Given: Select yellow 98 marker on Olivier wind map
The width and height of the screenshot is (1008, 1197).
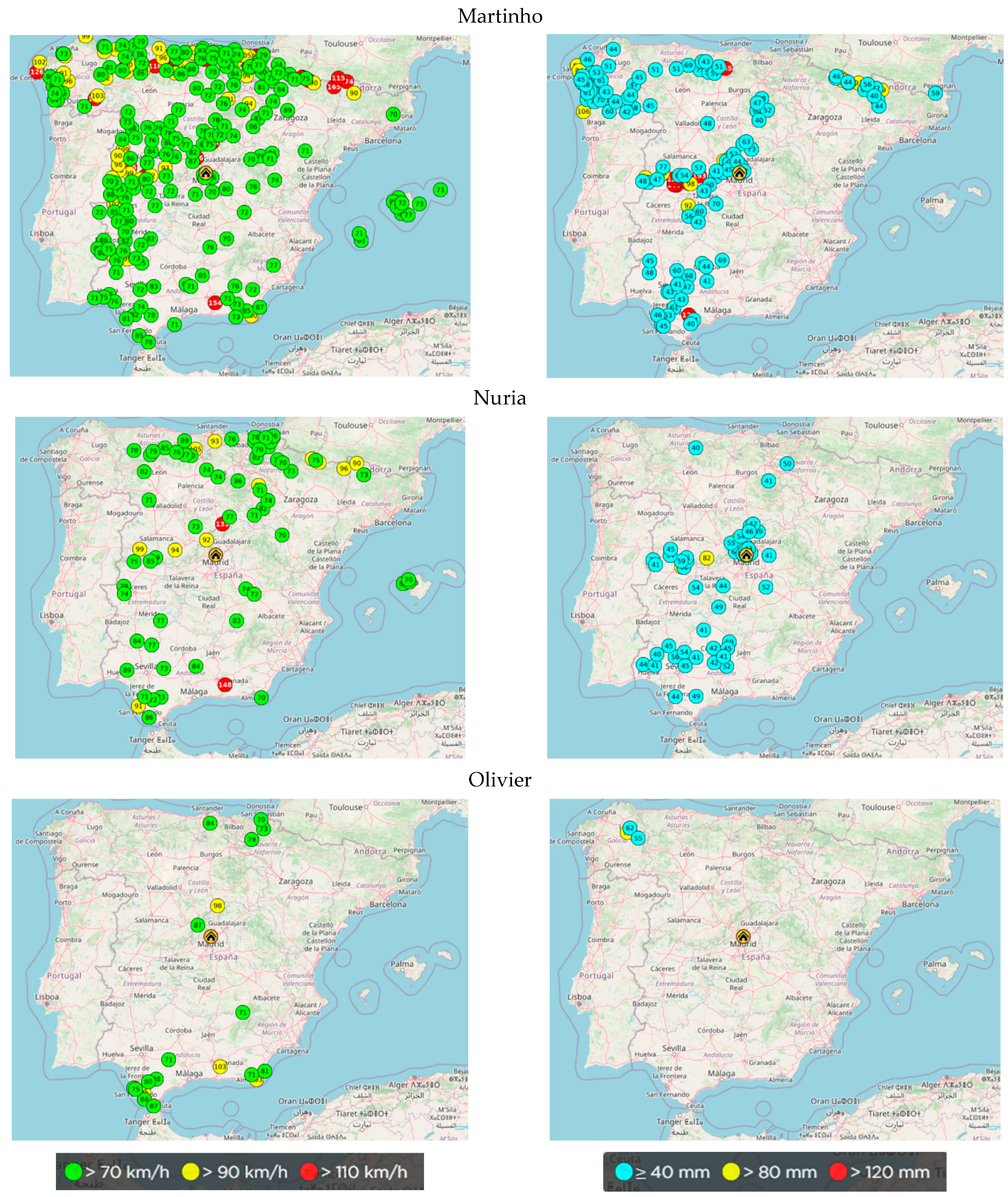Looking at the screenshot, I should pyautogui.click(x=217, y=905).
